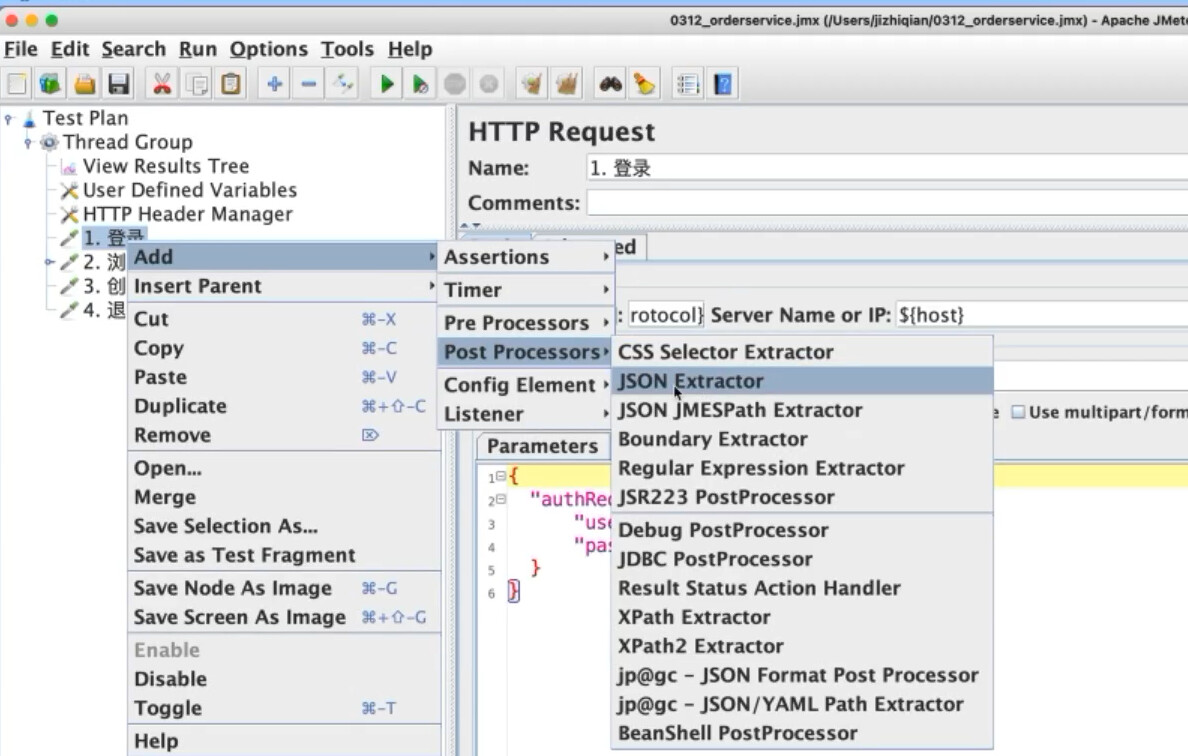Open the Parameters tab
This screenshot has width=1188, height=756.
[542, 446]
